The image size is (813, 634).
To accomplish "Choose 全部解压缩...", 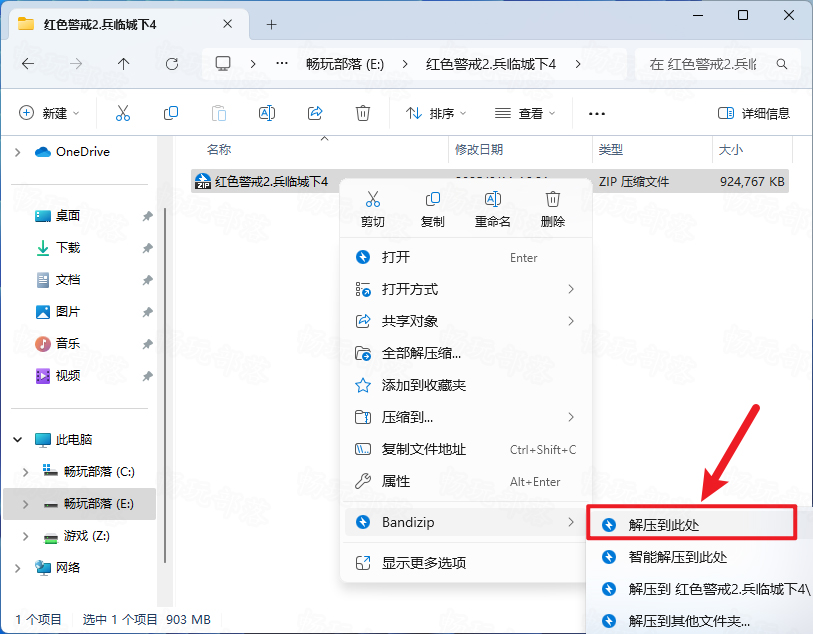I will coord(466,354).
